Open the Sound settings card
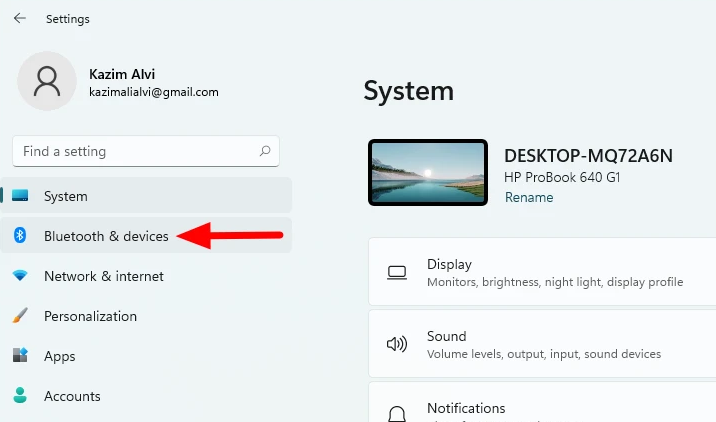 [542, 343]
